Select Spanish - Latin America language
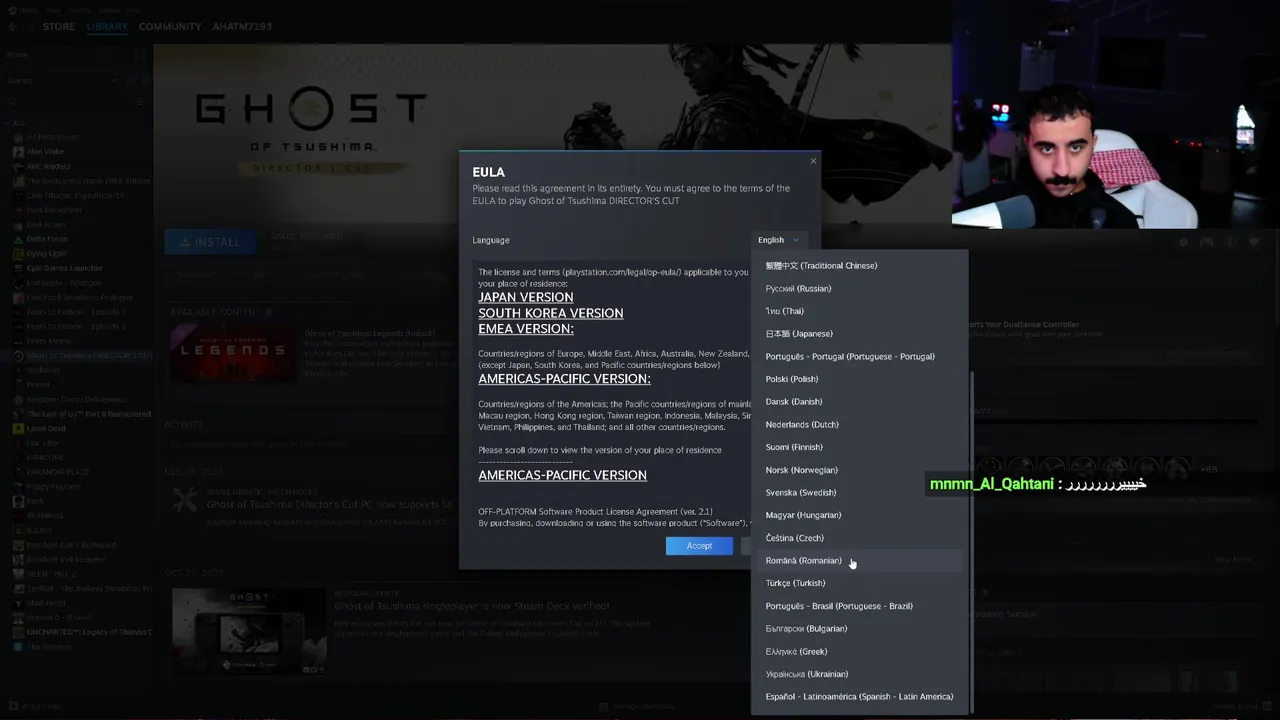This screenshot has width=1280, height=720. click(x=859, y=697)
